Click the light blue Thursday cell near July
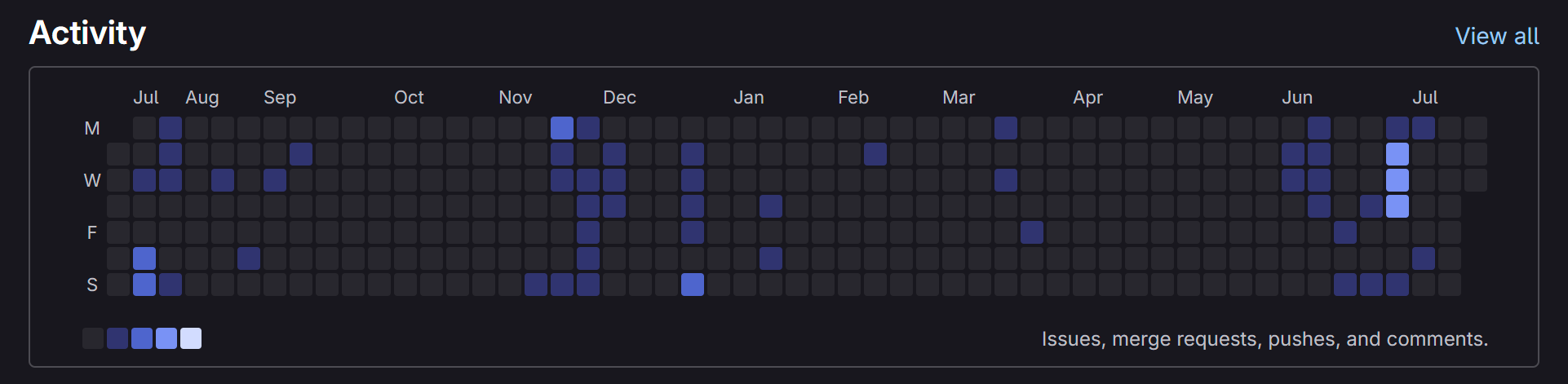Screen dimensions: 1568x384 click(1397, 206)
